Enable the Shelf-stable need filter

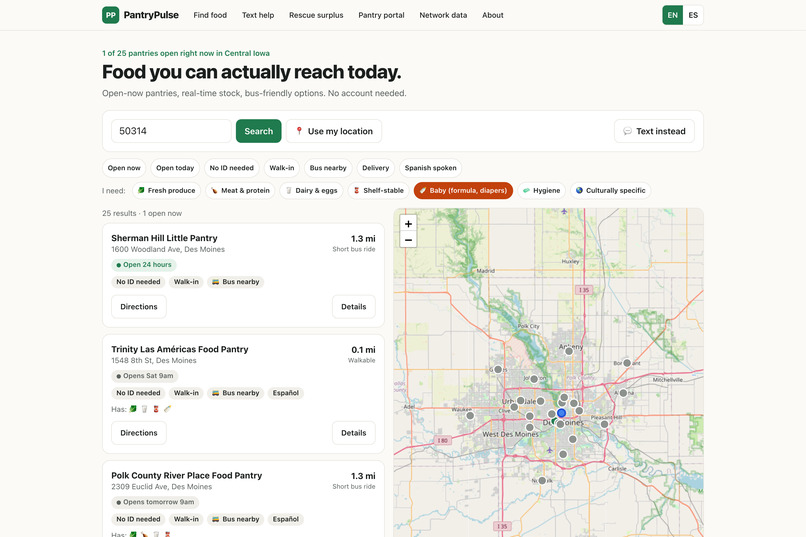pyautogui.click(x=378, y=191)
